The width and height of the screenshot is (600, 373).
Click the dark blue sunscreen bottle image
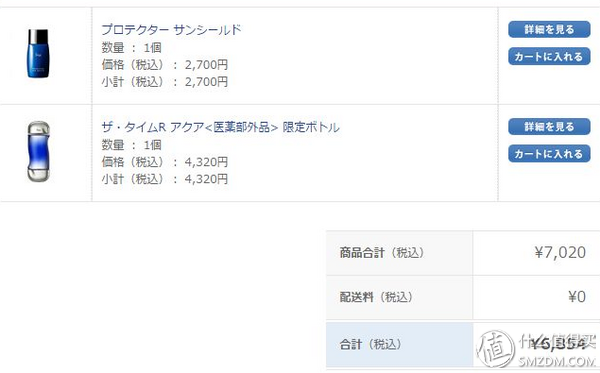point(38,54)
